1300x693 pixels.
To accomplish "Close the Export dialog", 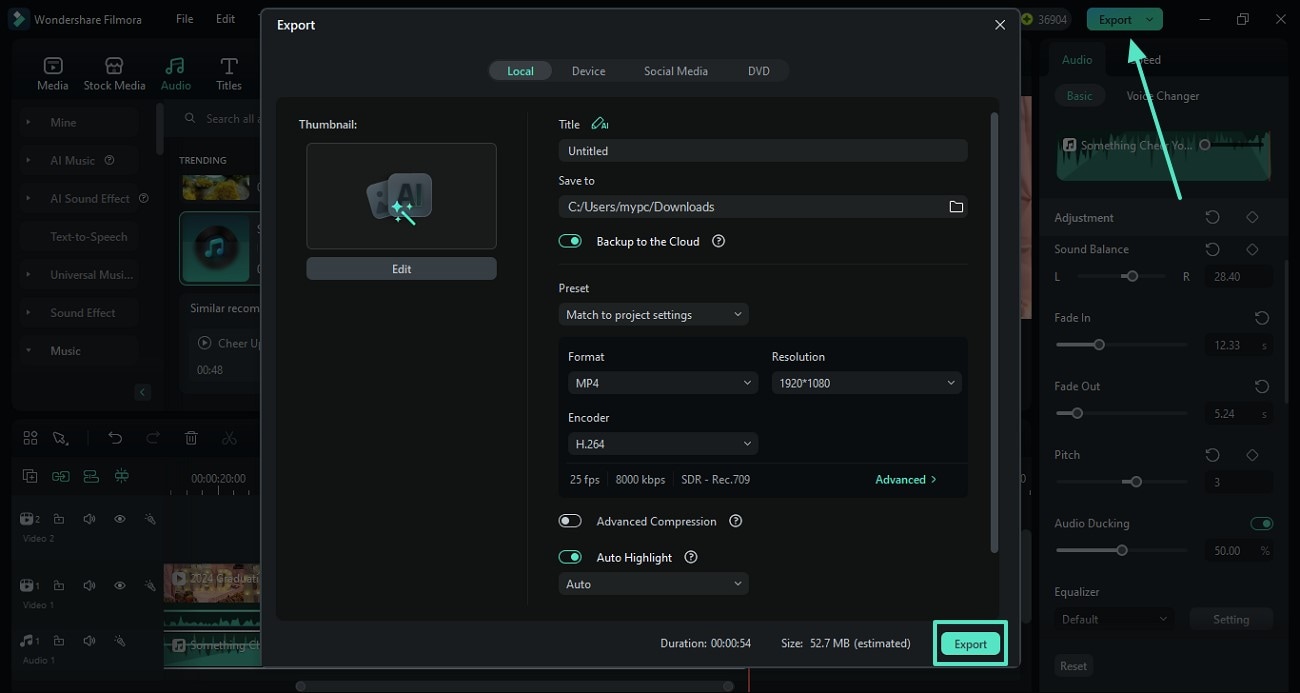I will [1000, 25].
